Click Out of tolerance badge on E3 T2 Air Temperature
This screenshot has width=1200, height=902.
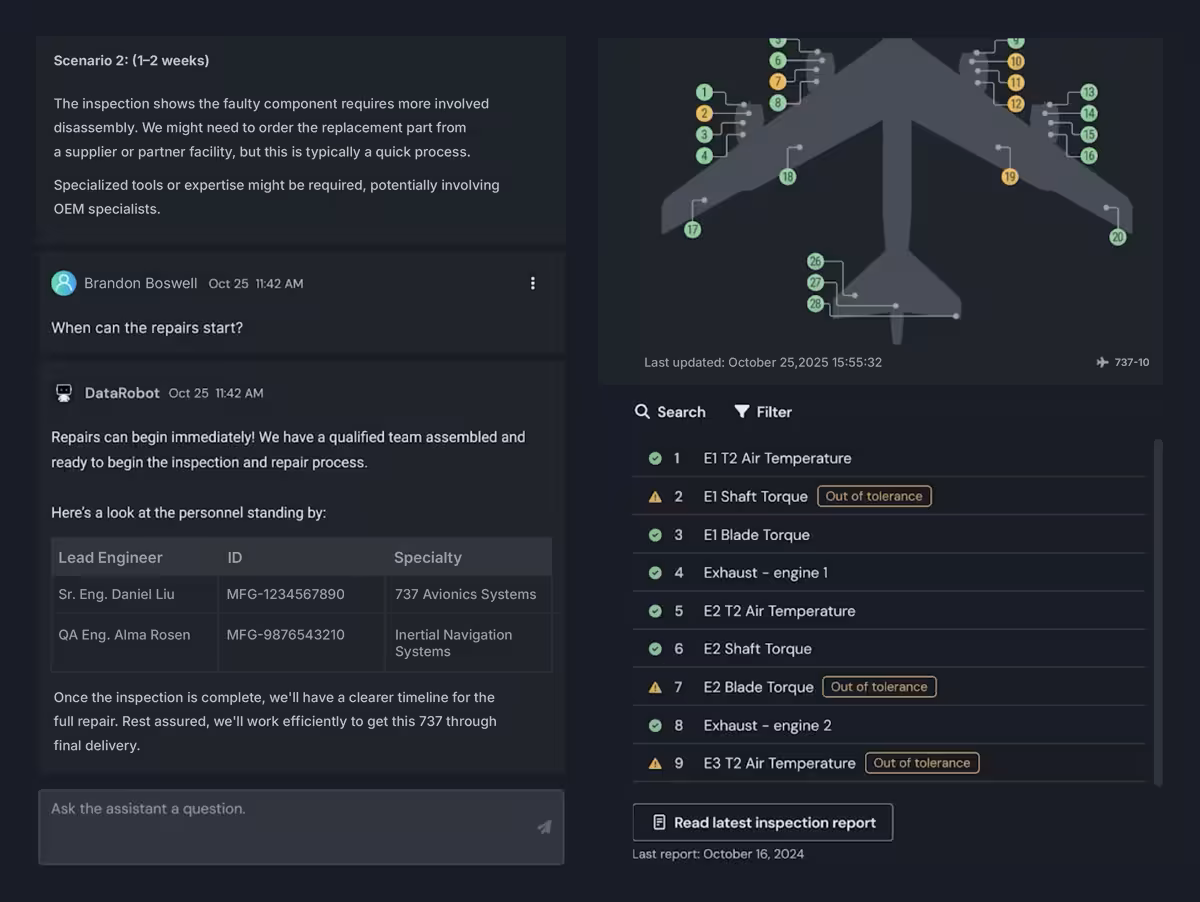922,763
